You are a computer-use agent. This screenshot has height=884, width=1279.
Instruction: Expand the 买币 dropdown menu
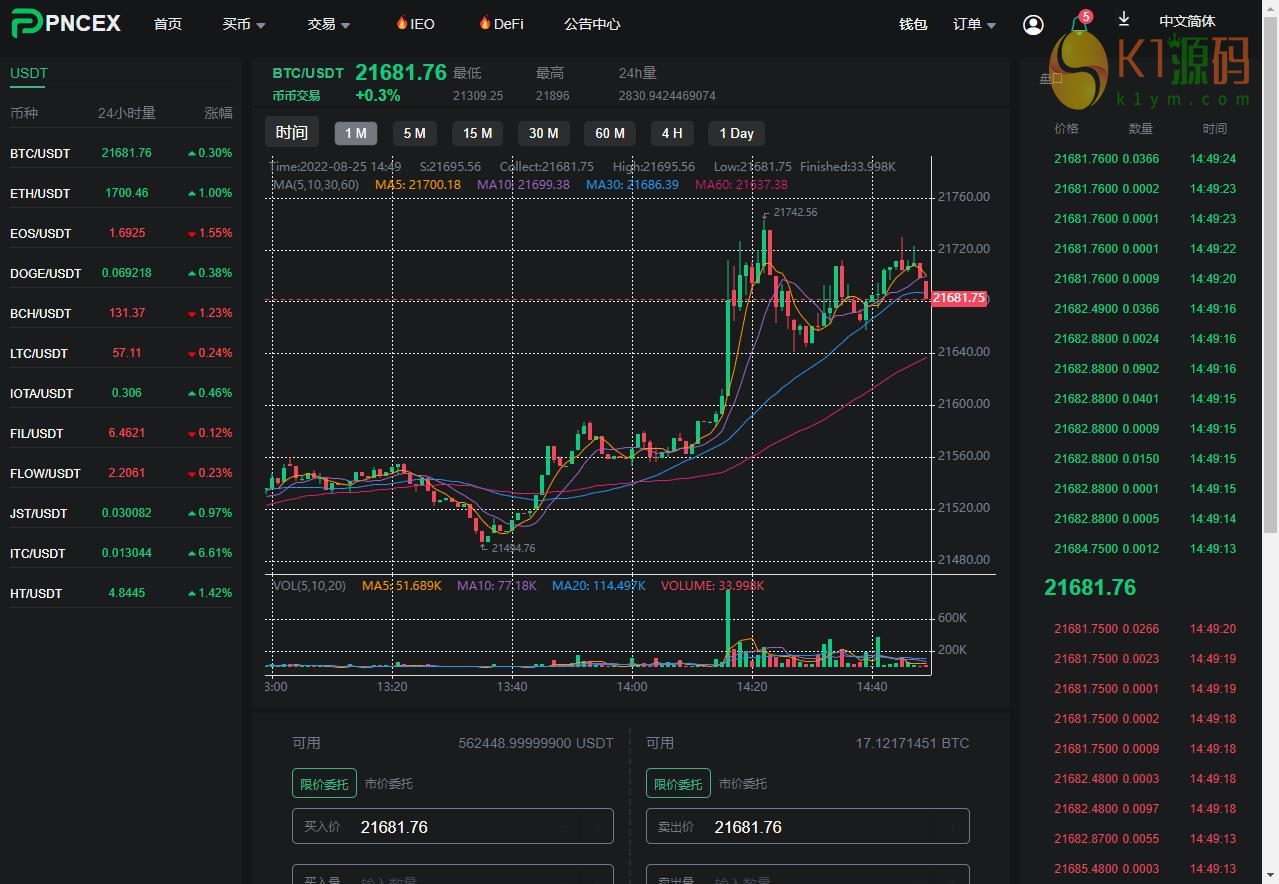(x=244, y=24)
